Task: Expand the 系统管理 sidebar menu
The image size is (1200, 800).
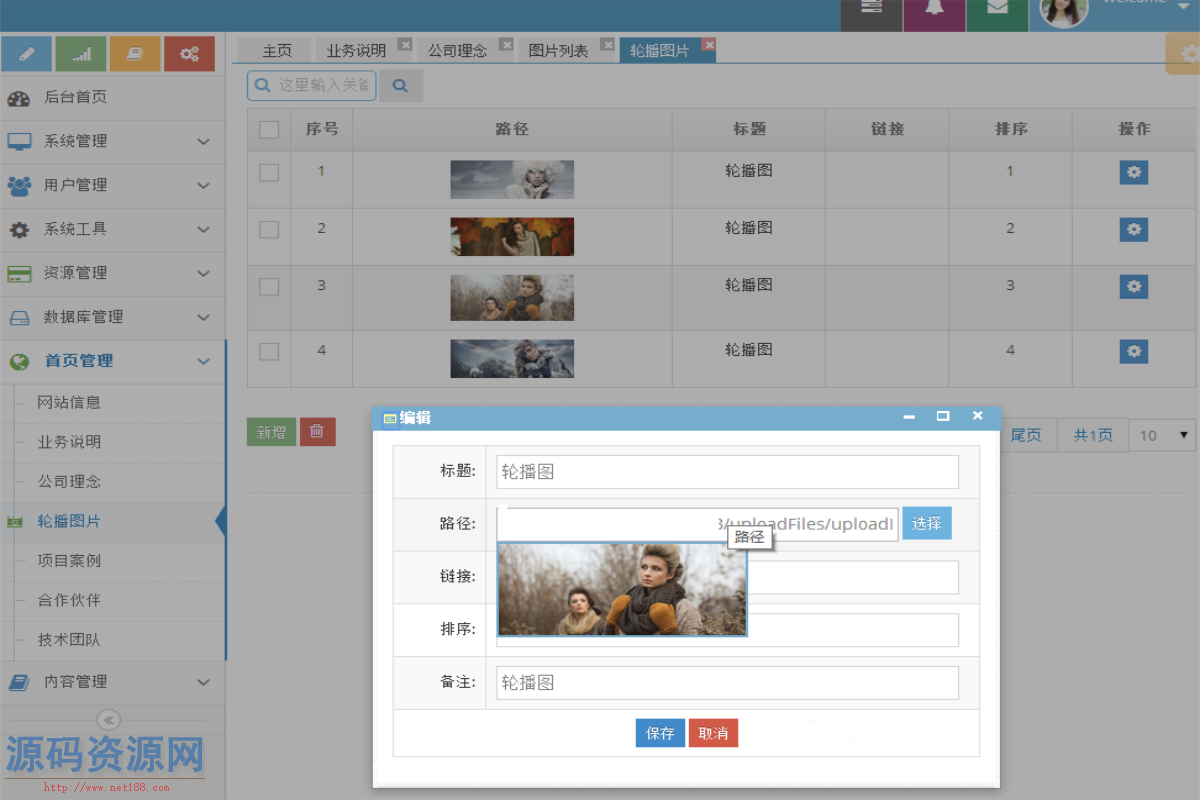Action: 112,141
